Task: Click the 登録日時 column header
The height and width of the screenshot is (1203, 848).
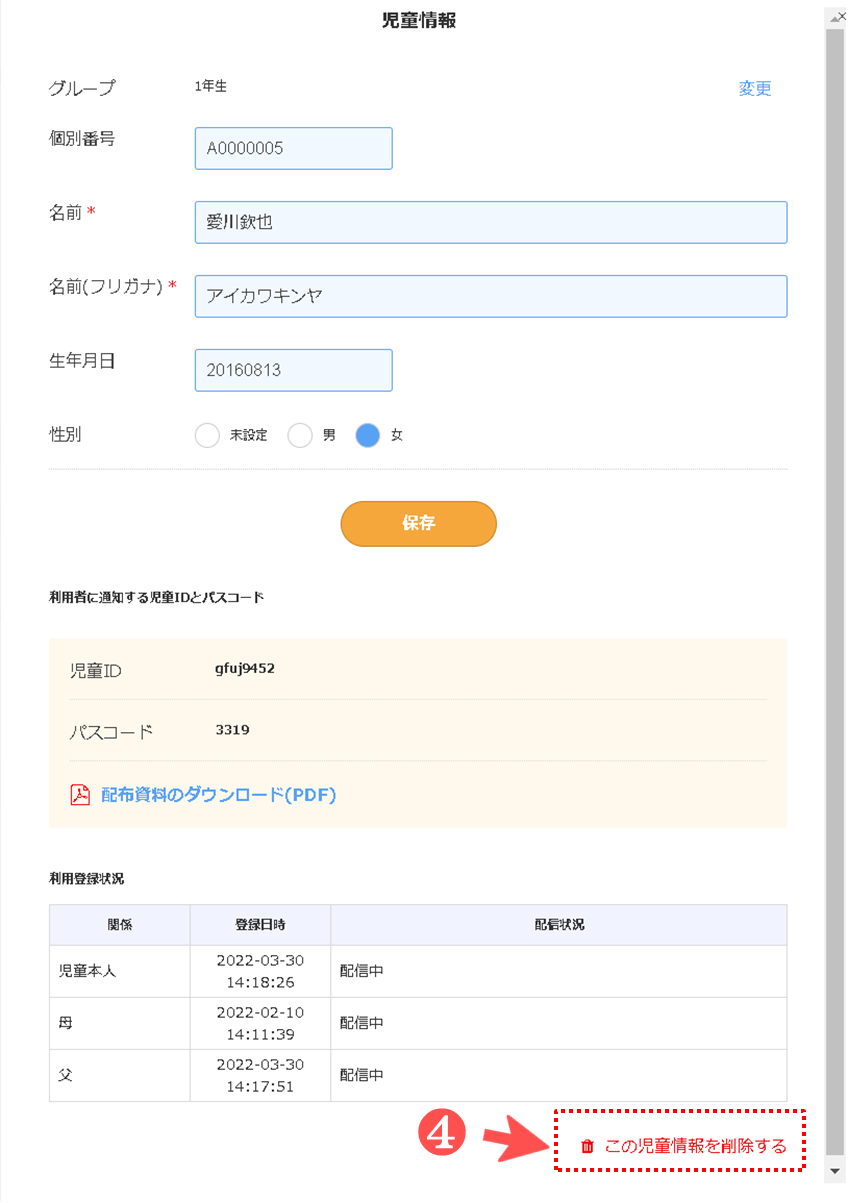Action: click(x=260, y=925)
